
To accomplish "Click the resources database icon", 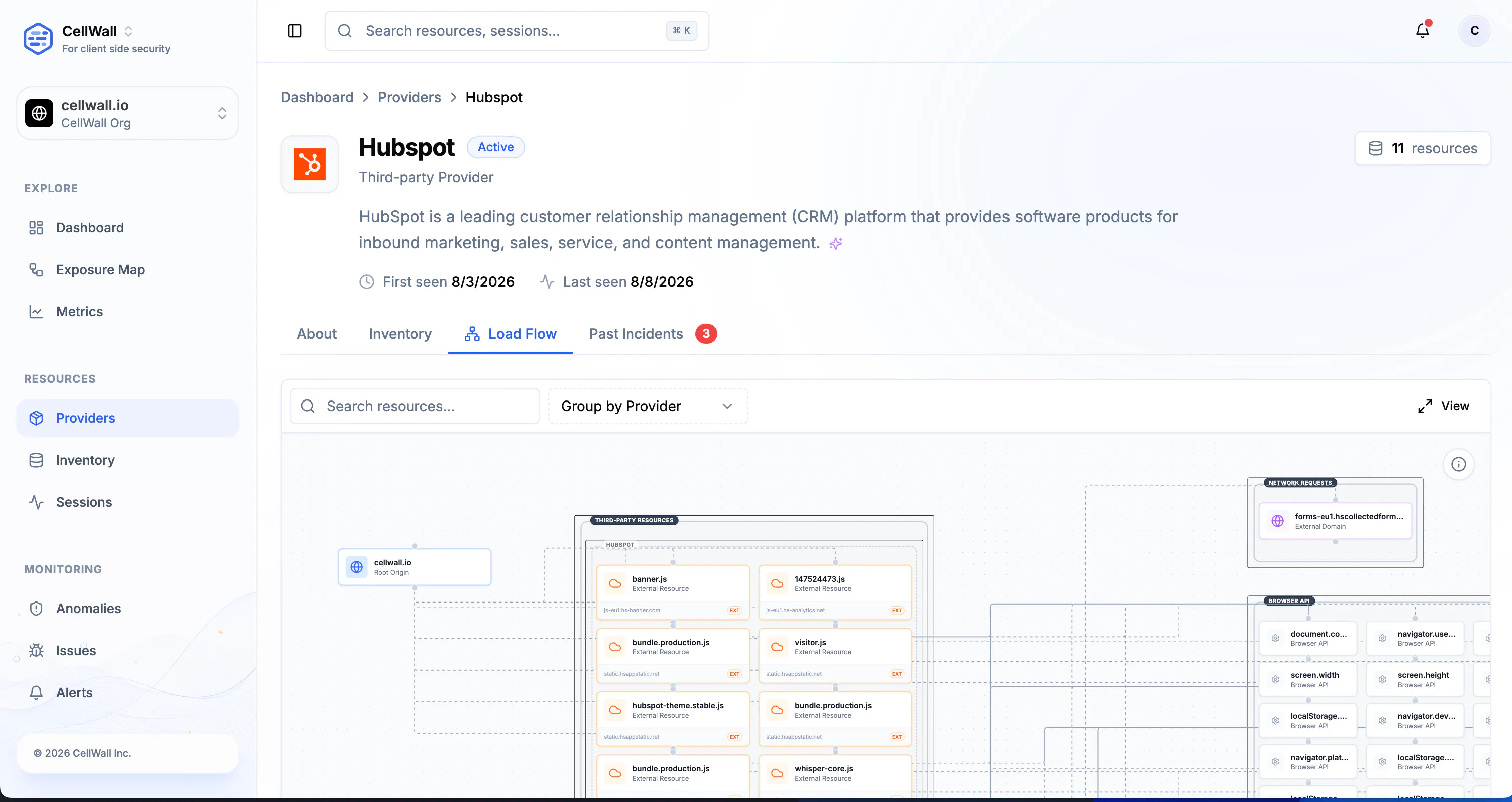I will [1376, 148].
